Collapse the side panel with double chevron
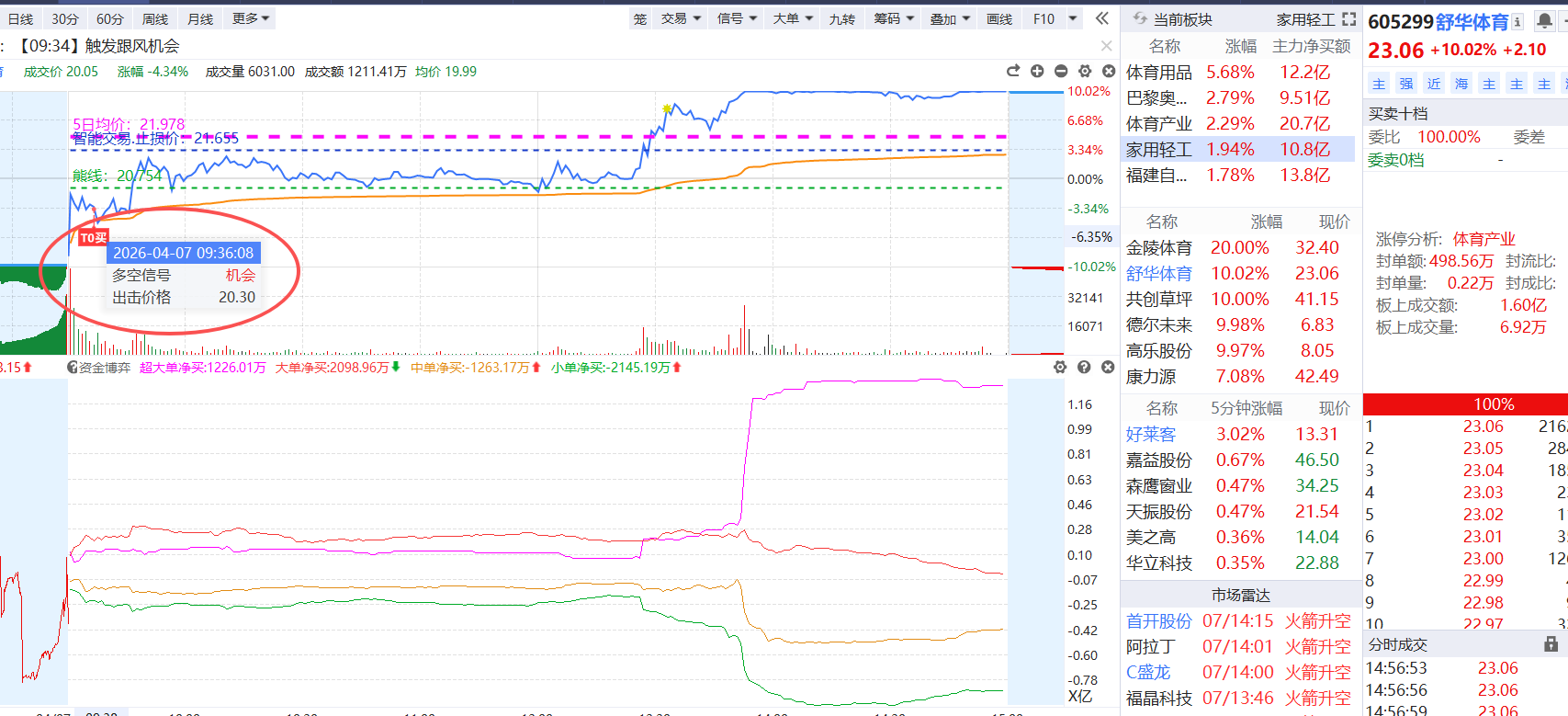This screenshot has width=1568, height=716. pos(1102,18)
